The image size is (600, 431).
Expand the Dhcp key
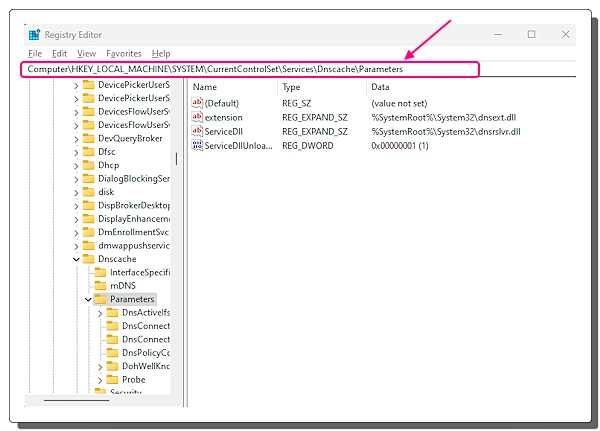[76, 166]
